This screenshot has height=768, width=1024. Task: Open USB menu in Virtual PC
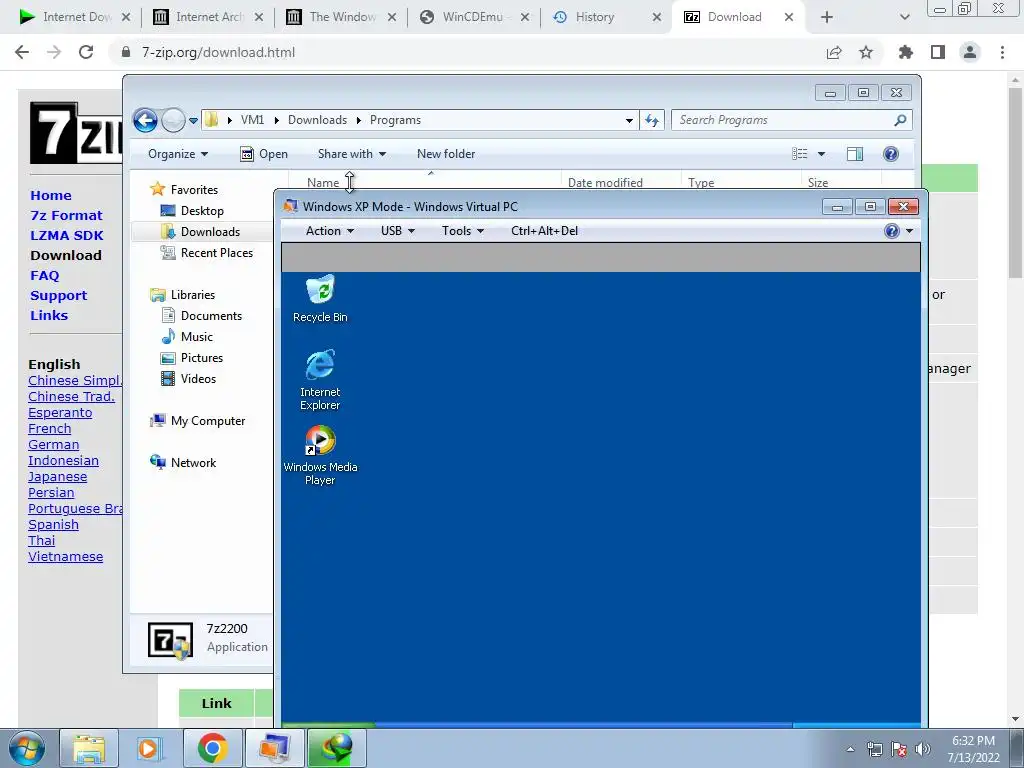click(398, 231)
